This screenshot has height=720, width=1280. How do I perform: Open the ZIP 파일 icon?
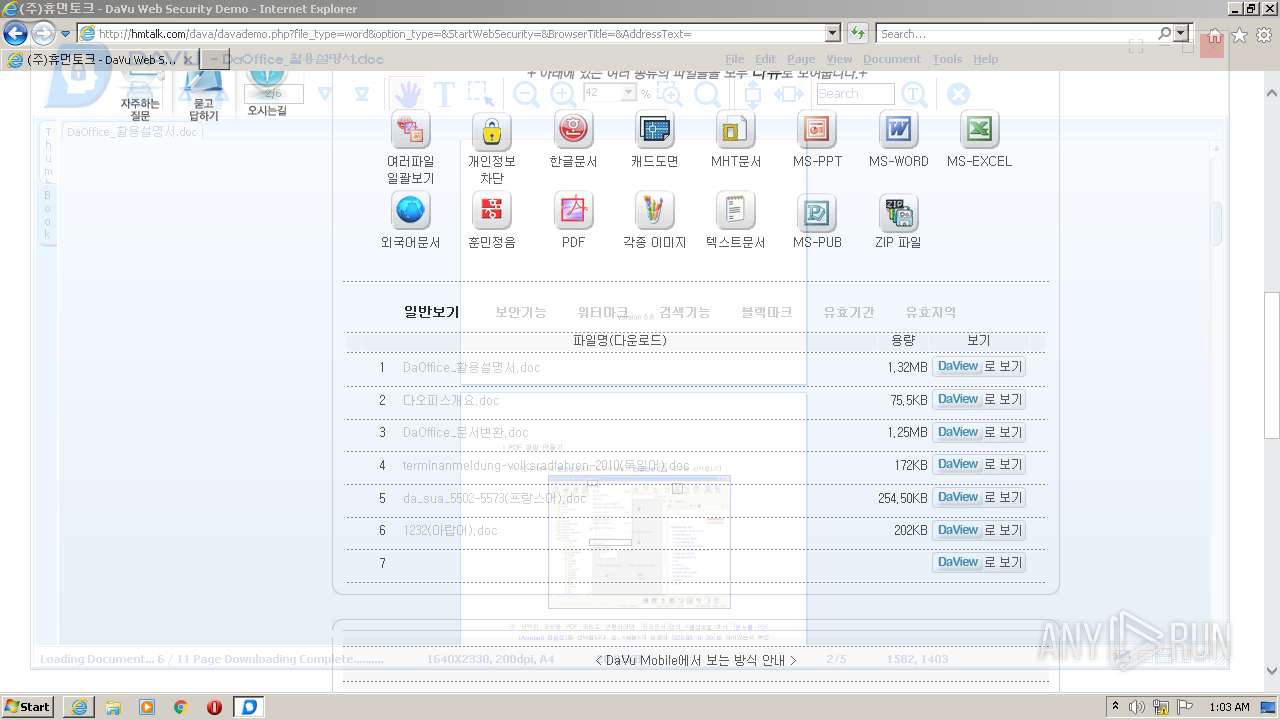[898, 211]
